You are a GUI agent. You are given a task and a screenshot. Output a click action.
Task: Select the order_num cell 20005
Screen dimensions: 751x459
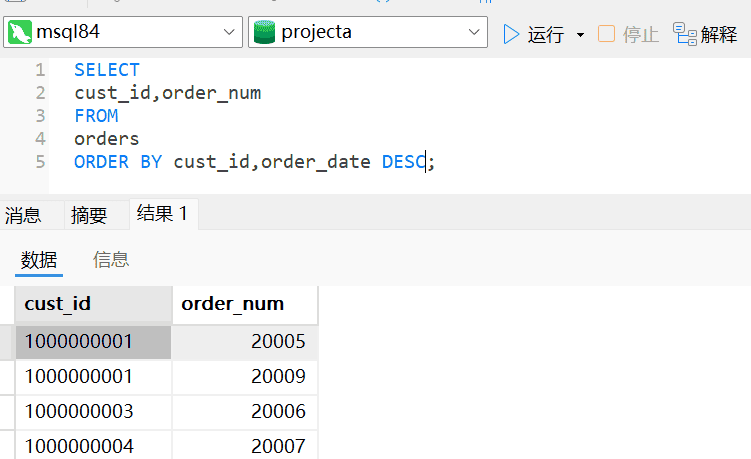pyautogui.click(x=245, y=342)
